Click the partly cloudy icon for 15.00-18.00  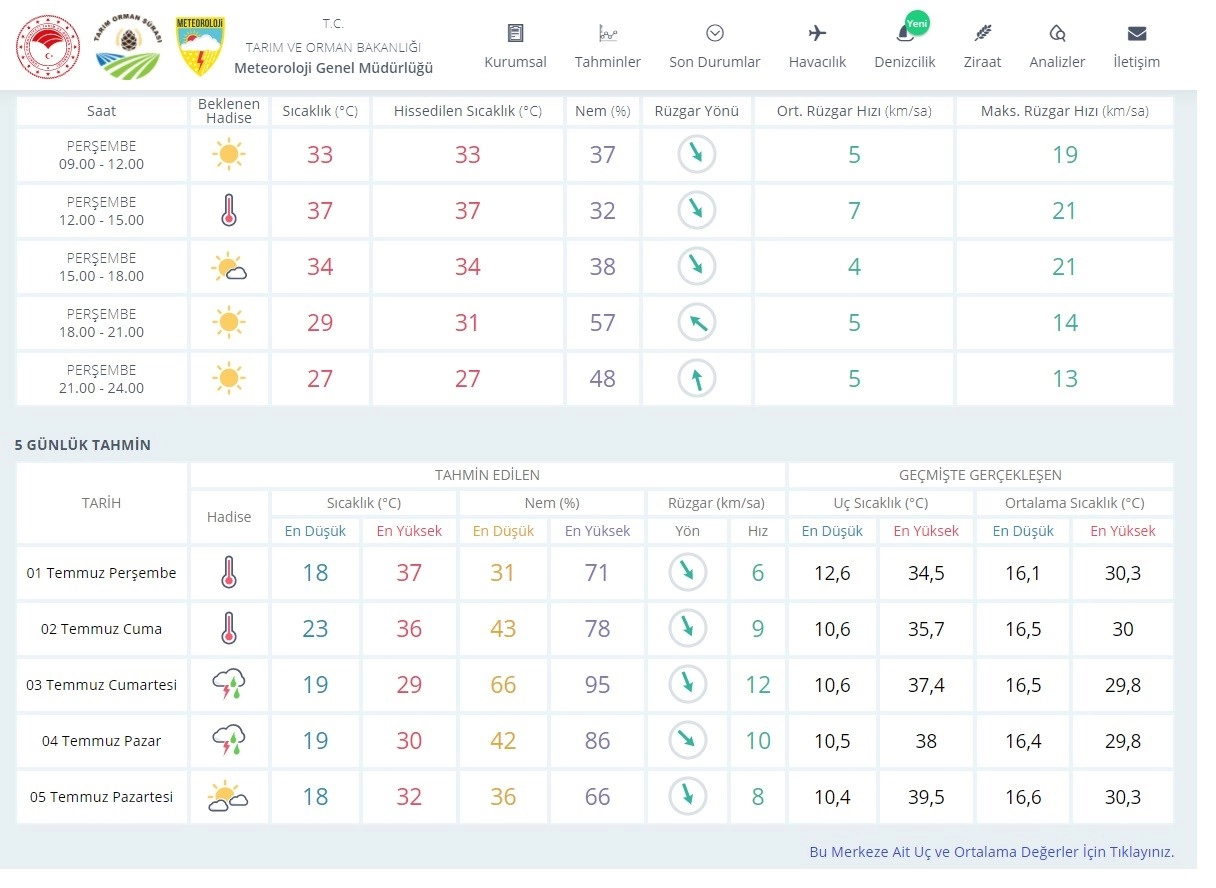pos(229,267)
